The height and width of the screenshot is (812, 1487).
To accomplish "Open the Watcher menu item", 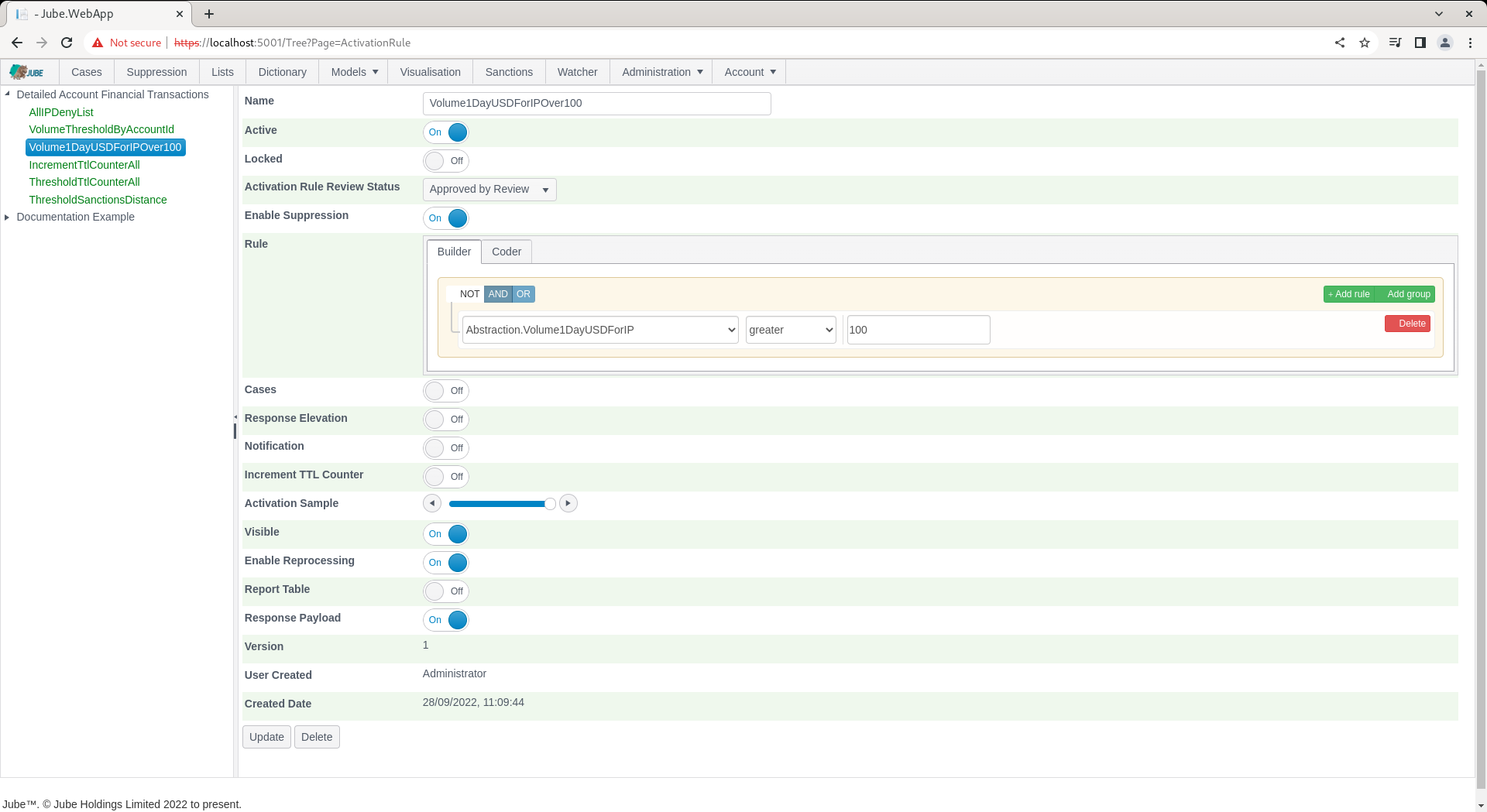I will click(578, 72).
